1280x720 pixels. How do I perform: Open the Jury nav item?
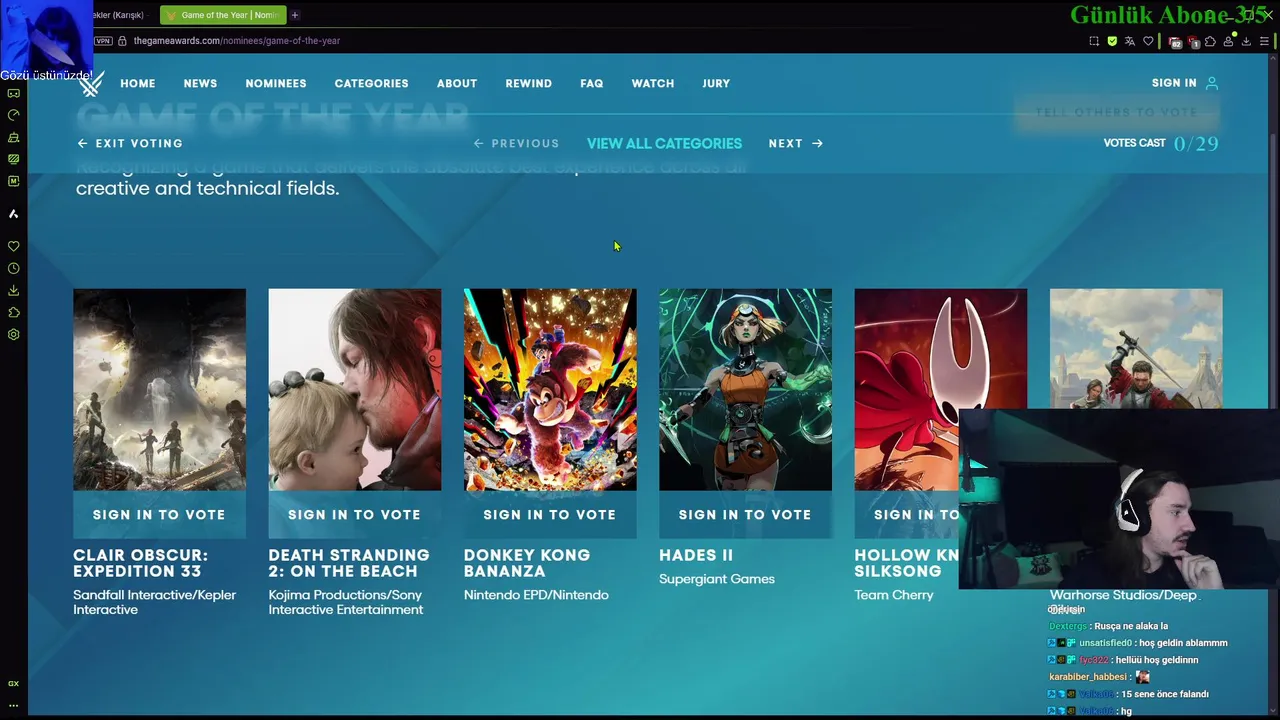[716, 83]
